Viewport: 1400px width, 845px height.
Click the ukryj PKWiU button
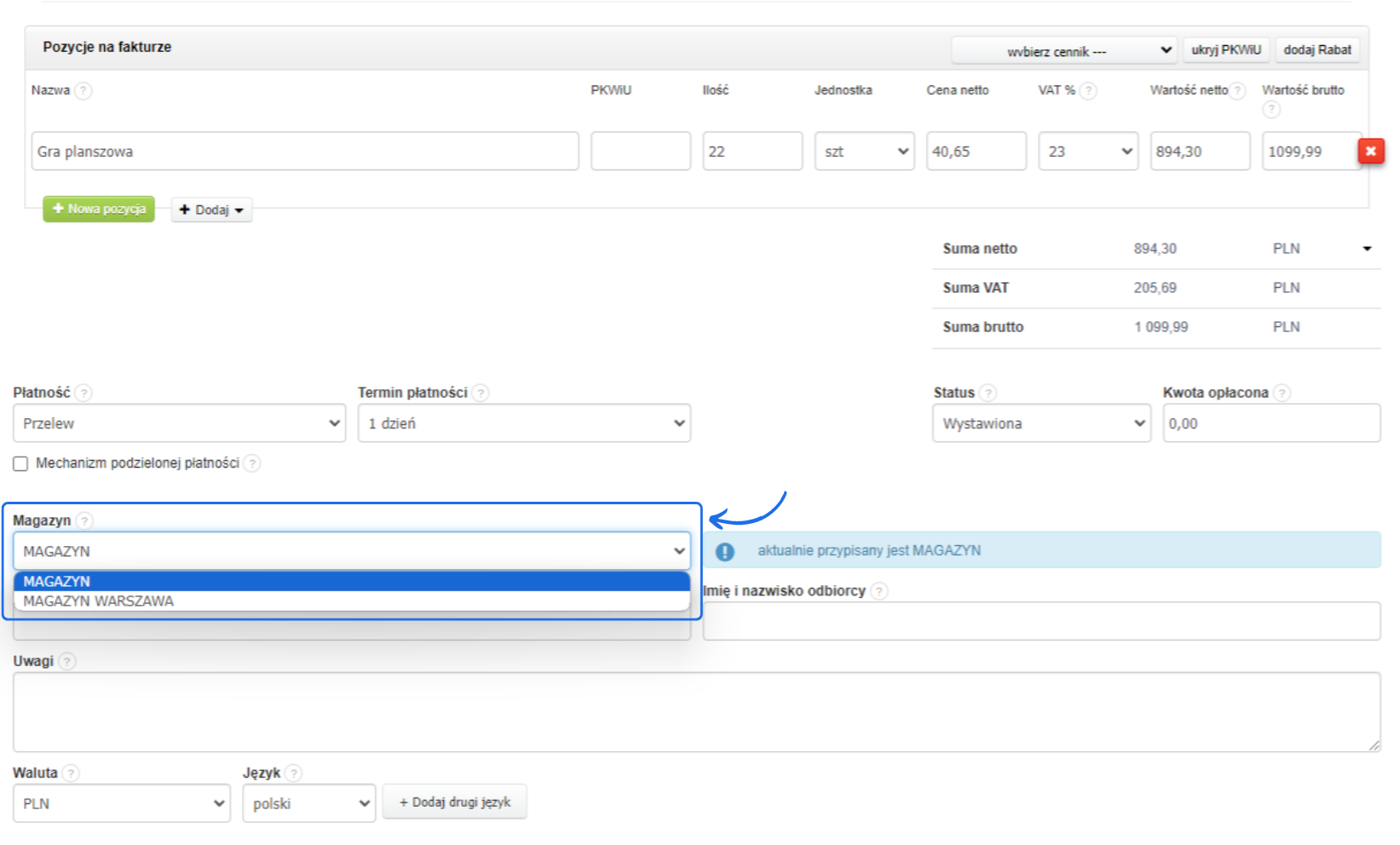click(x=1225, y=50)
